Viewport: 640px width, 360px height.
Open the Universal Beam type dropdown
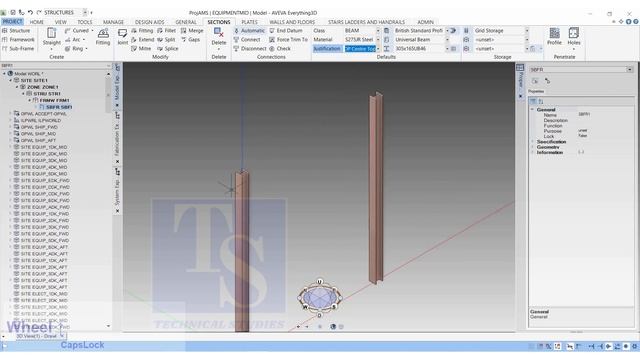pyautogui.click(x=447, y=40)
